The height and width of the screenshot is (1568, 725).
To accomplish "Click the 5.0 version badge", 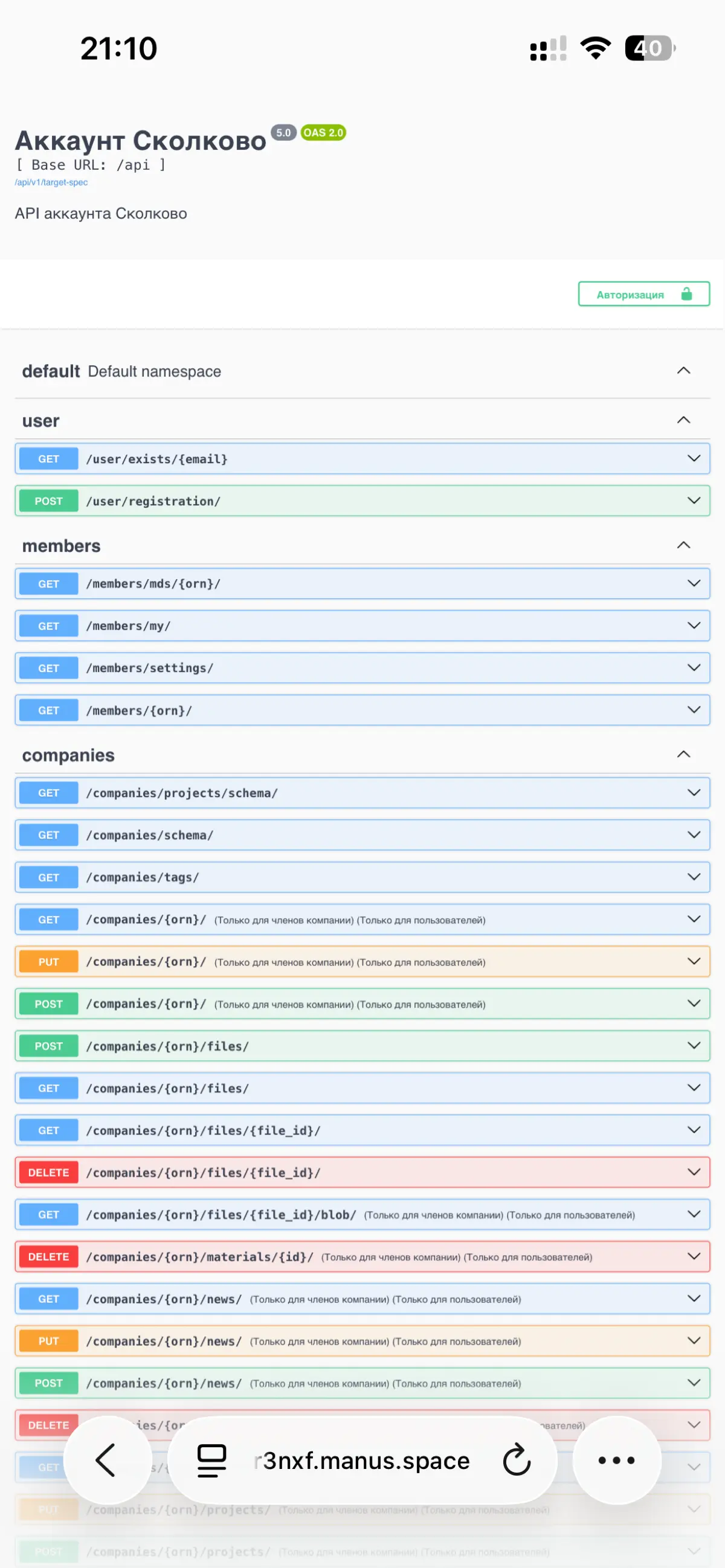I will 283,132.
